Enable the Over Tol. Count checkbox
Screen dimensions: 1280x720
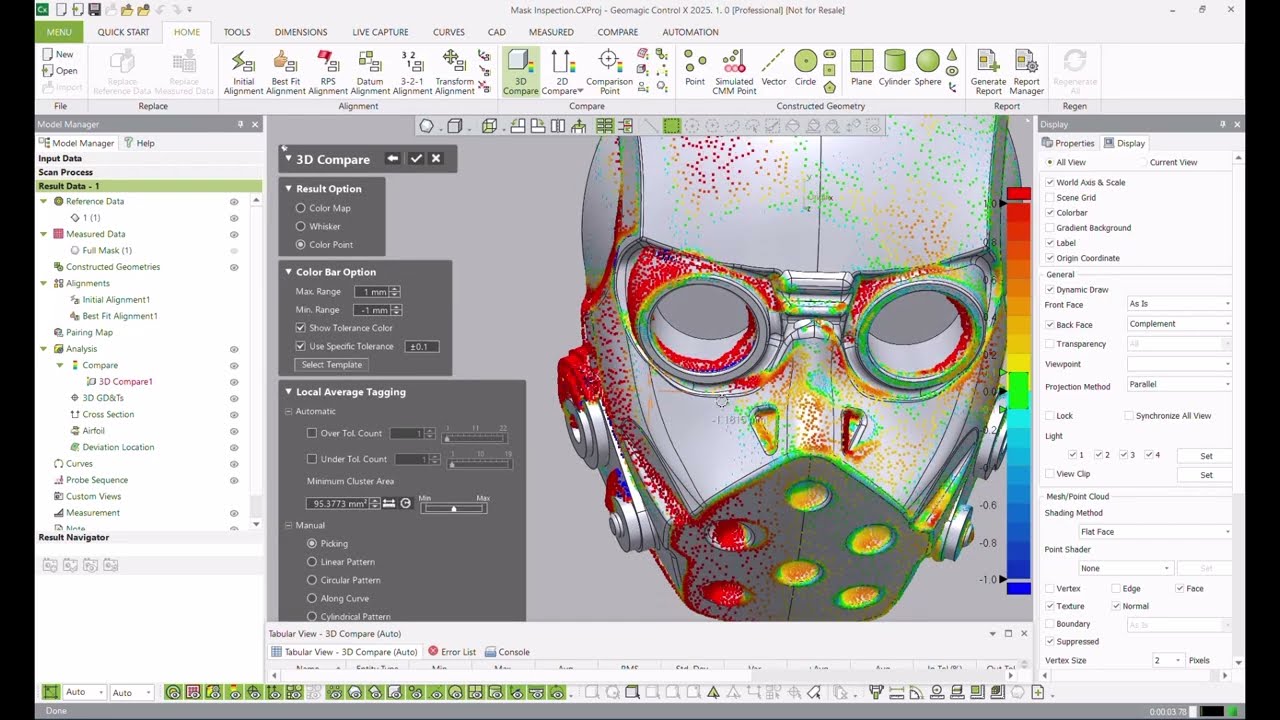(x=312, y=433)
